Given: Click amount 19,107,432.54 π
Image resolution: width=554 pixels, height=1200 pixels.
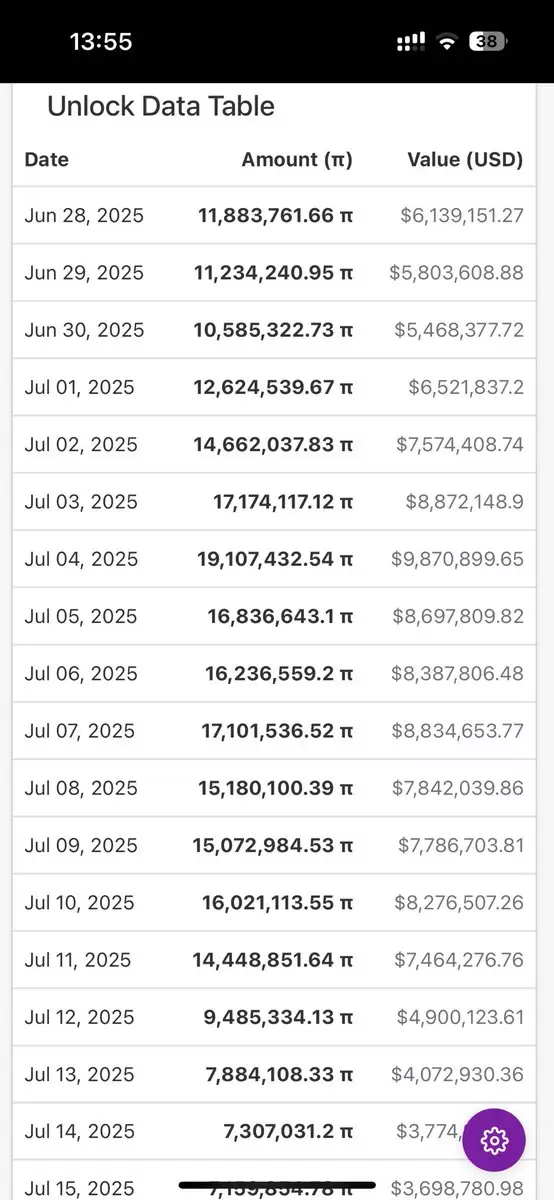Looking at the screenshot, I should pyautogui.click(x=275, y=558).
